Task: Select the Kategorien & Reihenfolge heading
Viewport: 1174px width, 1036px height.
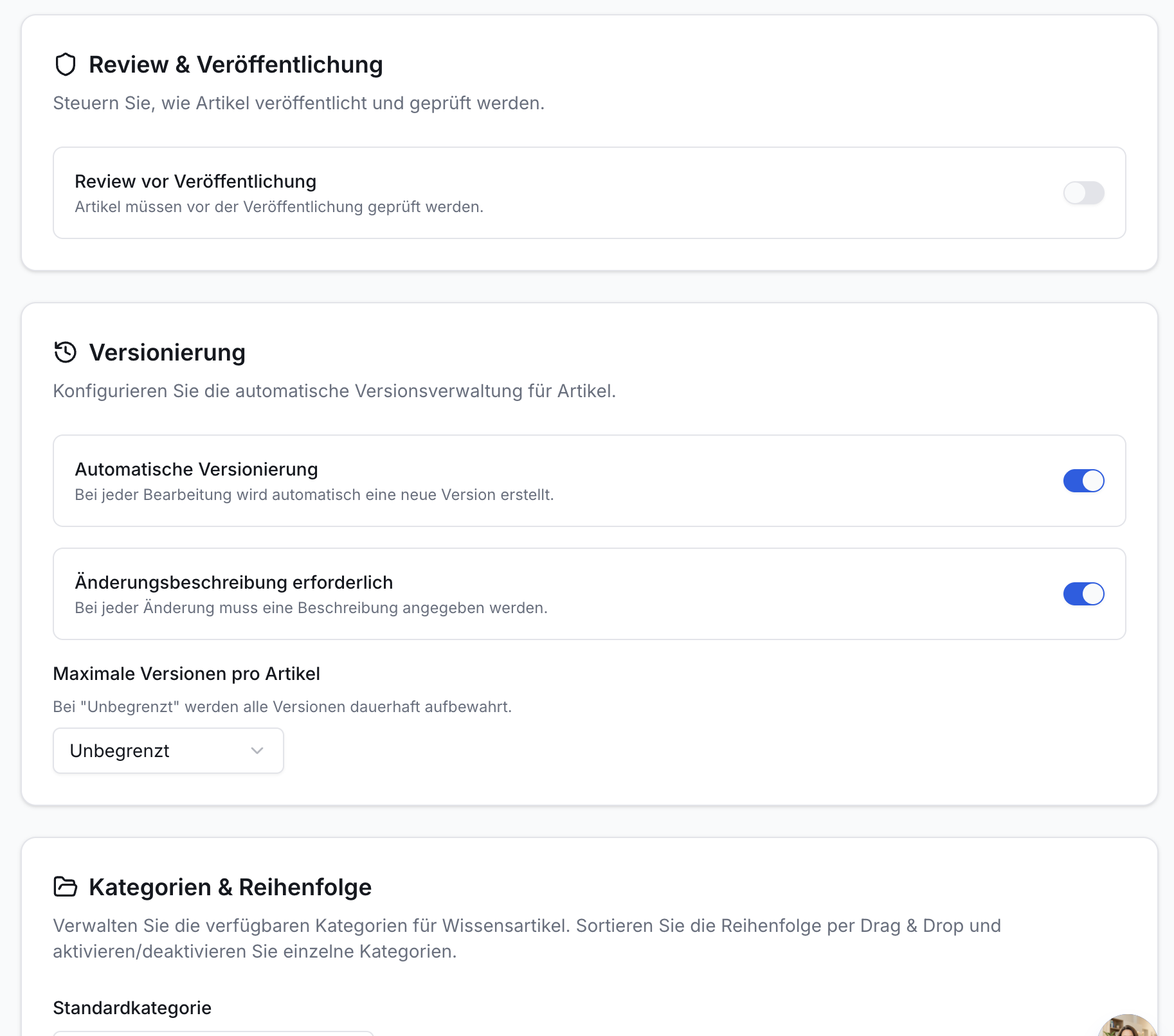Action: [230, 888]
